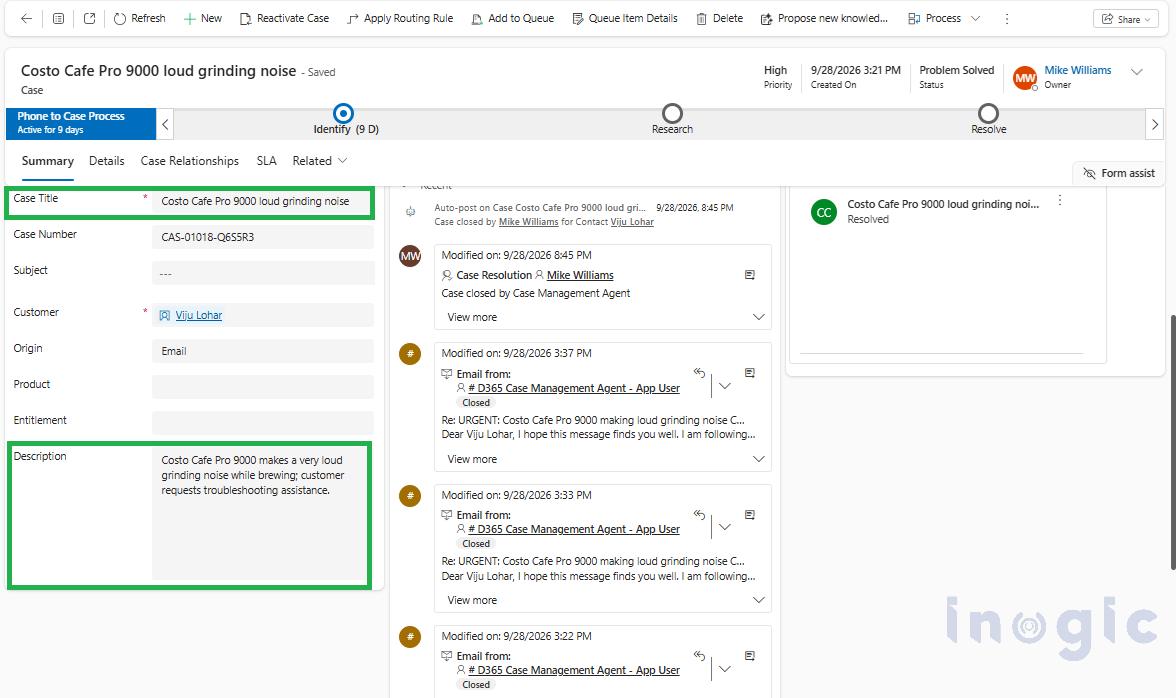
Task: Reply all on the 3:37 PM email
Action: coord(699,373)
